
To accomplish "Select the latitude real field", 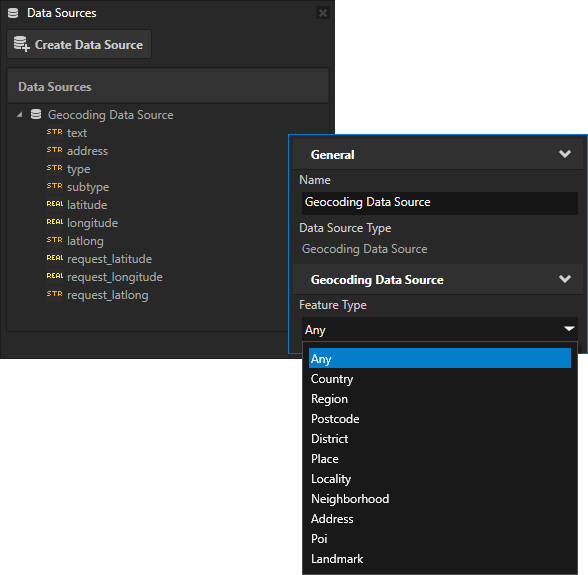I will click(x=87, y=205).
